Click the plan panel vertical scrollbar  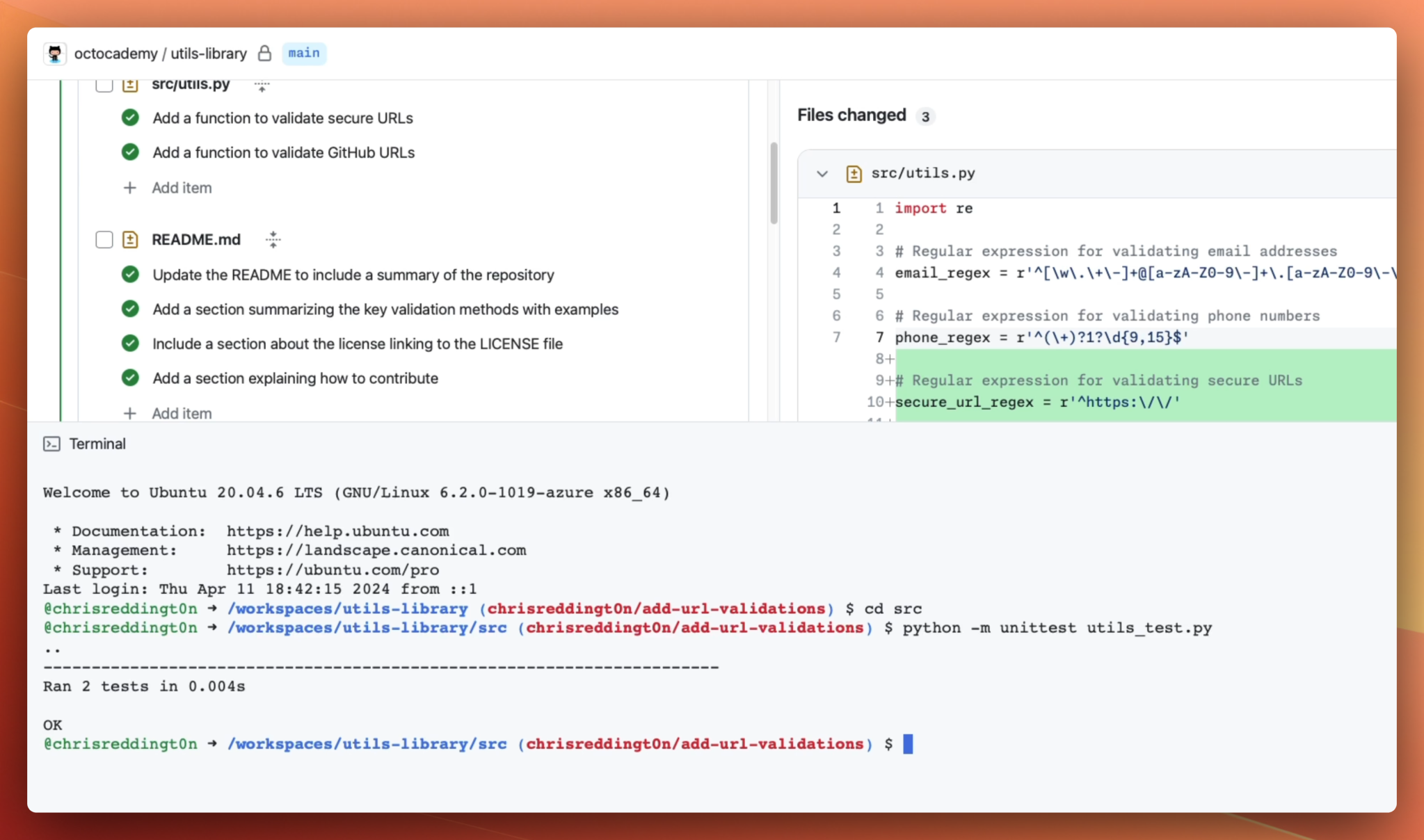(774, 183)
